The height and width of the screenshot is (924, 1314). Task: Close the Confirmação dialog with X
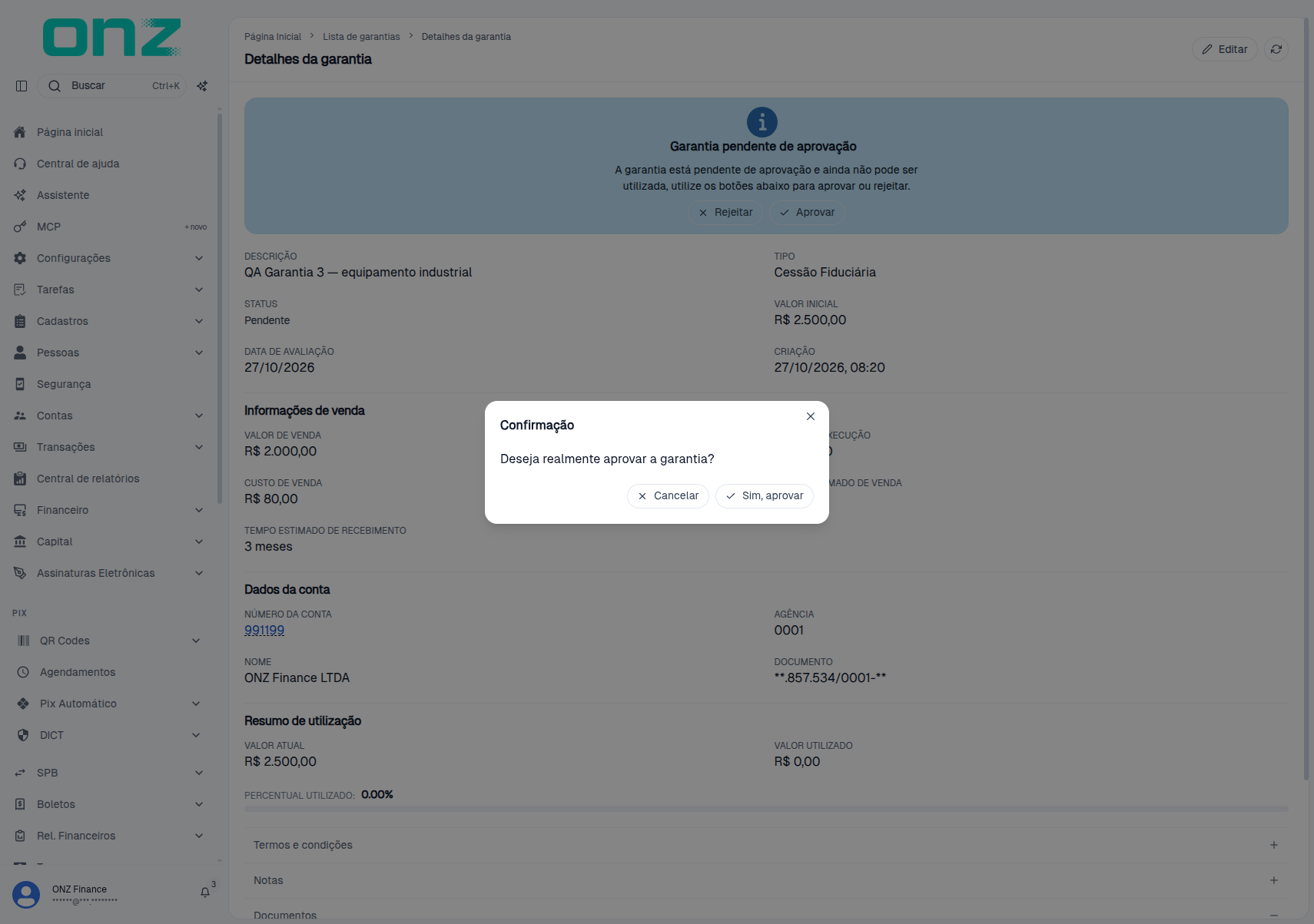(x=811, y=416)
